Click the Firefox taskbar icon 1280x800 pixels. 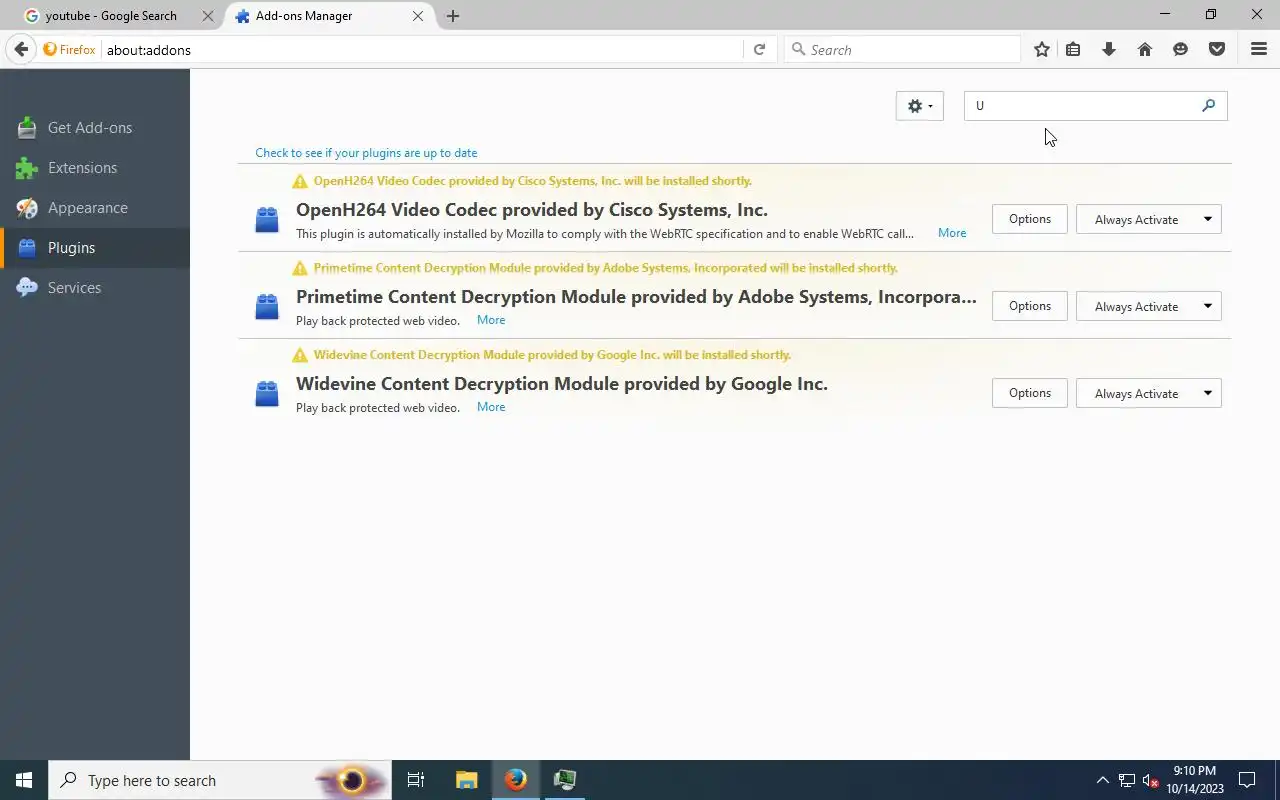(x=516, y=780)
